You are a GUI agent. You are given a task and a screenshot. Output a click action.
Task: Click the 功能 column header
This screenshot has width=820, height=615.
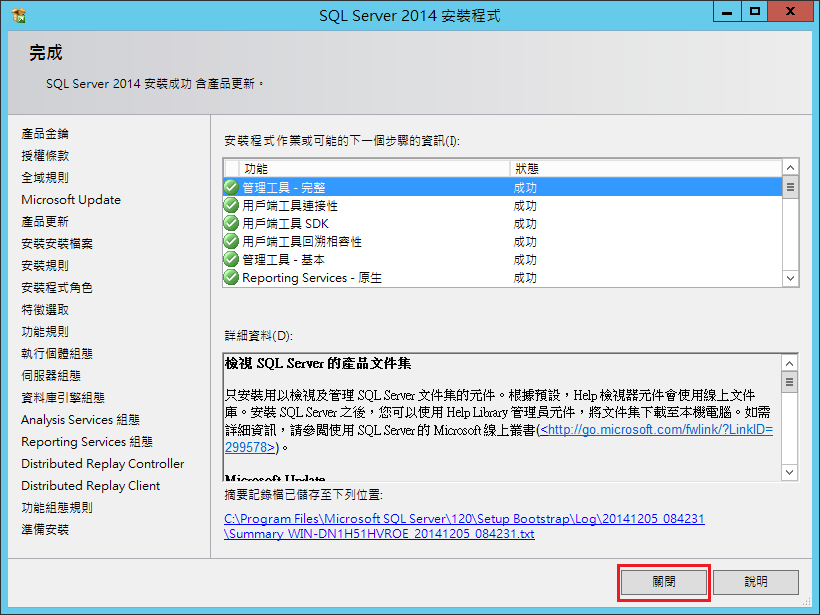click(x=374, y=168)
